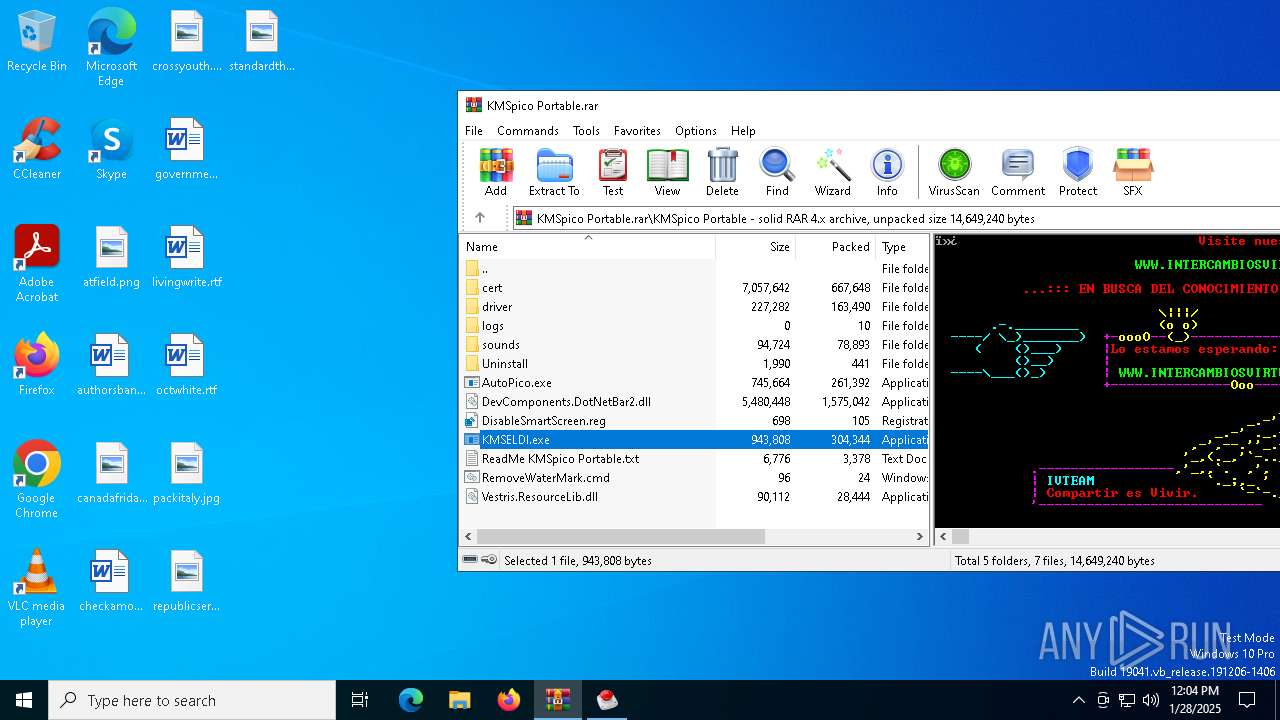Select DevComponents.DotNetBar2.dll file
The width and height of the screenshot is (1280, 720).
pyautogui.click(x=694, y=402)
